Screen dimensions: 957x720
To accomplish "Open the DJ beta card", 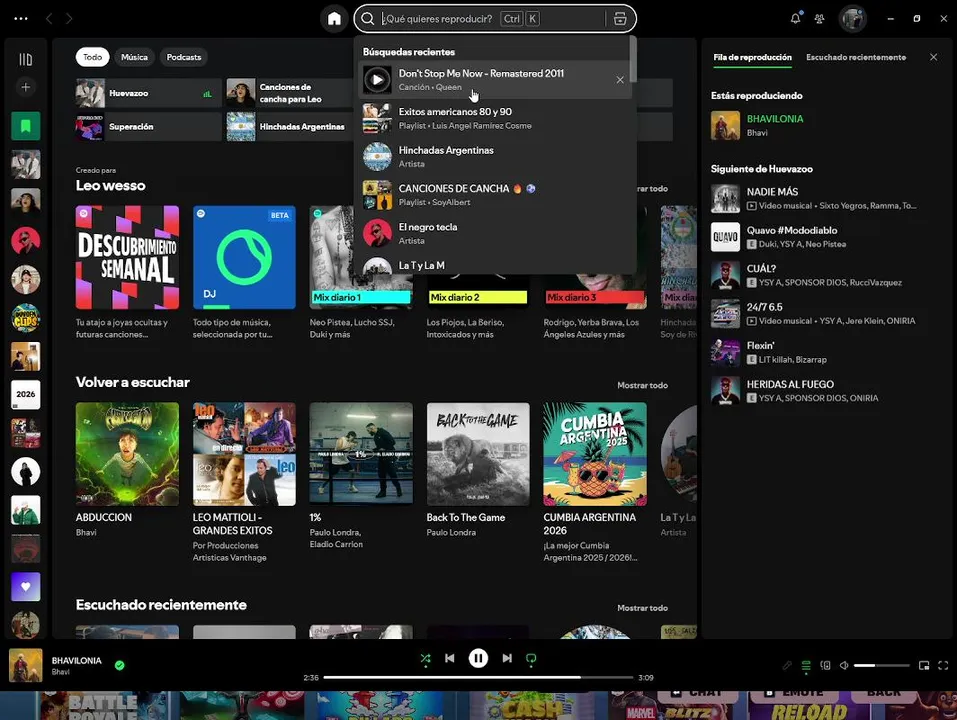I will (x=244, y=257).
